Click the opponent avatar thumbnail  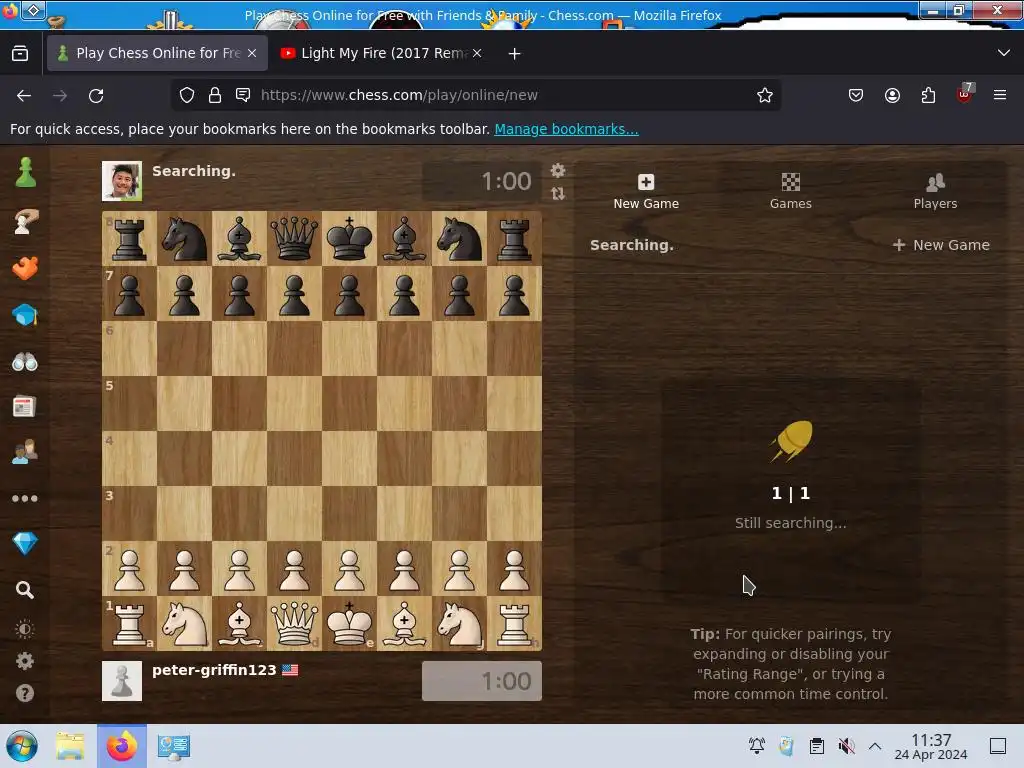click(122, 181)
